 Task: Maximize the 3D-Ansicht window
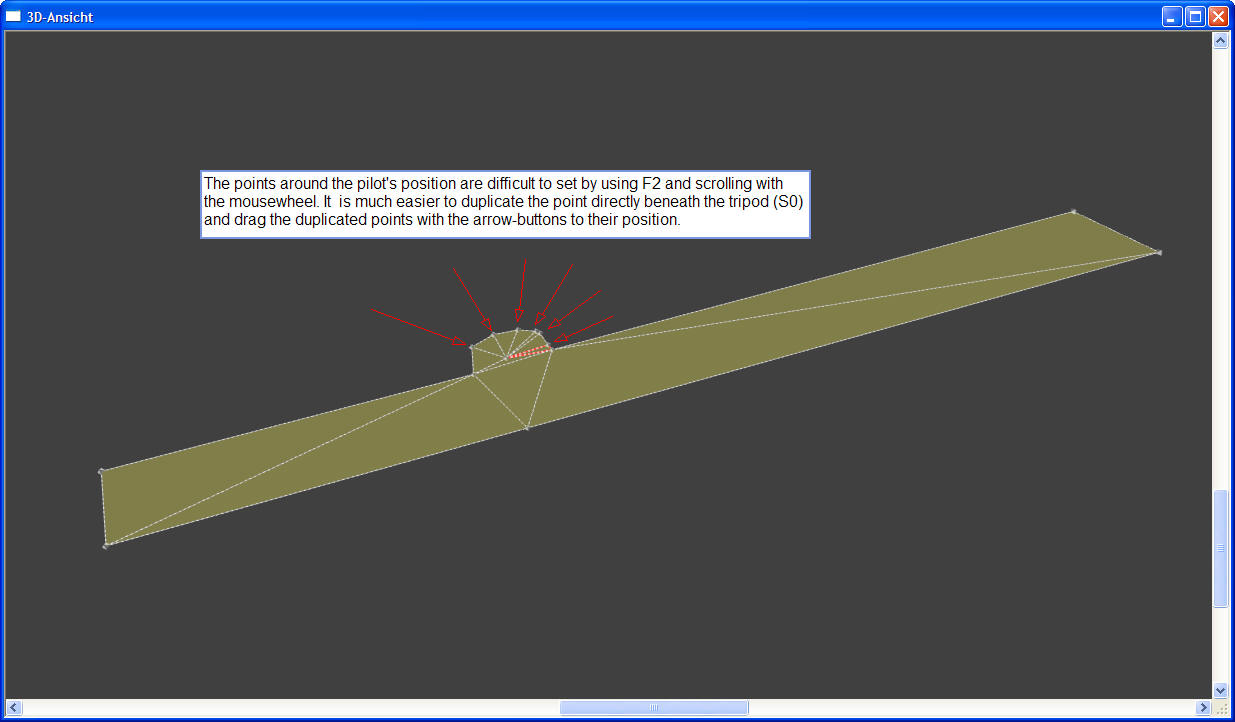(1195, 16)
